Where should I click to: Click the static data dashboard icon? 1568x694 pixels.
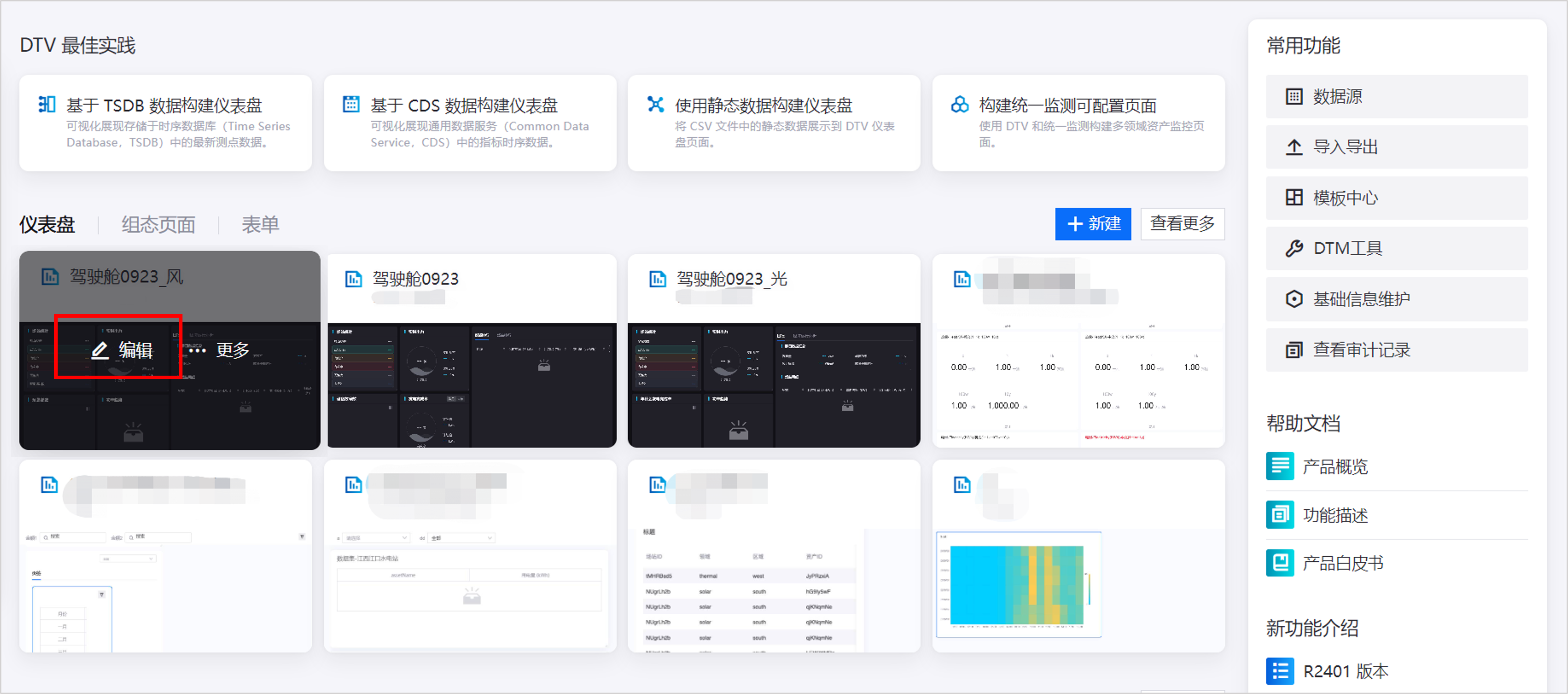tap(655, 105)
